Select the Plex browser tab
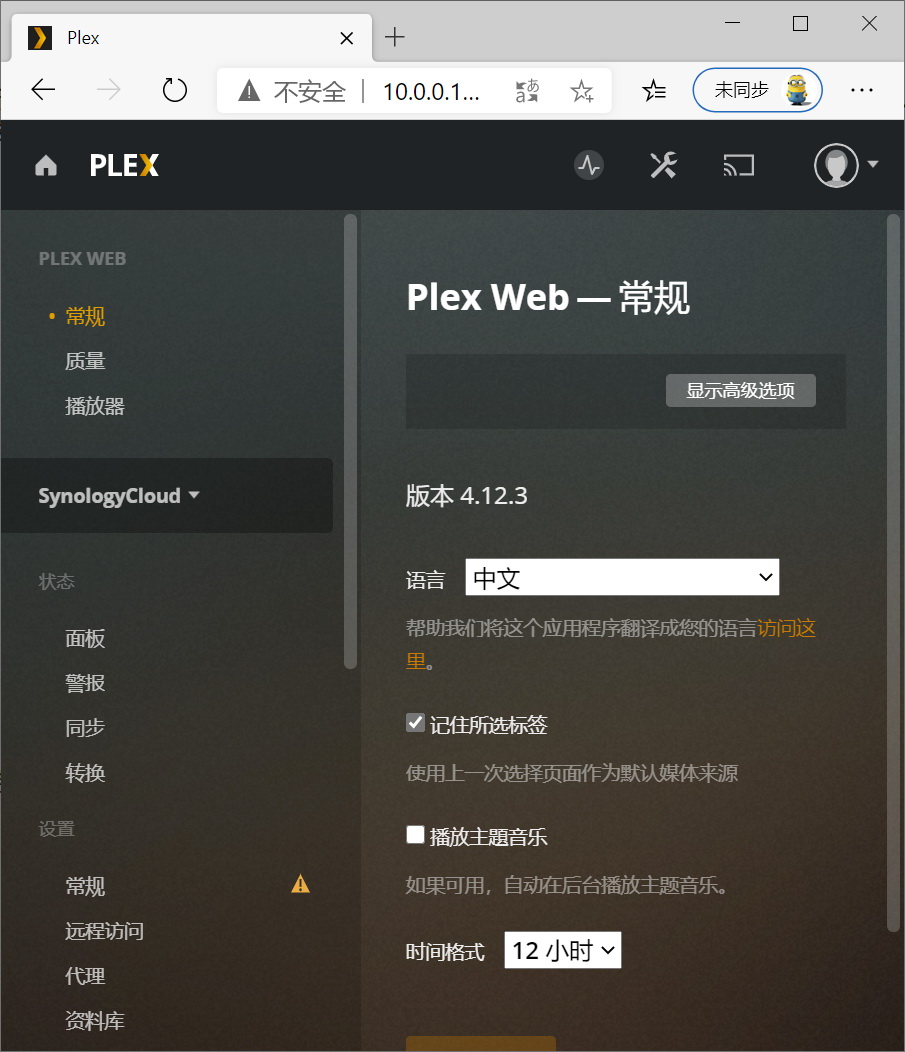 coord(192,38)
